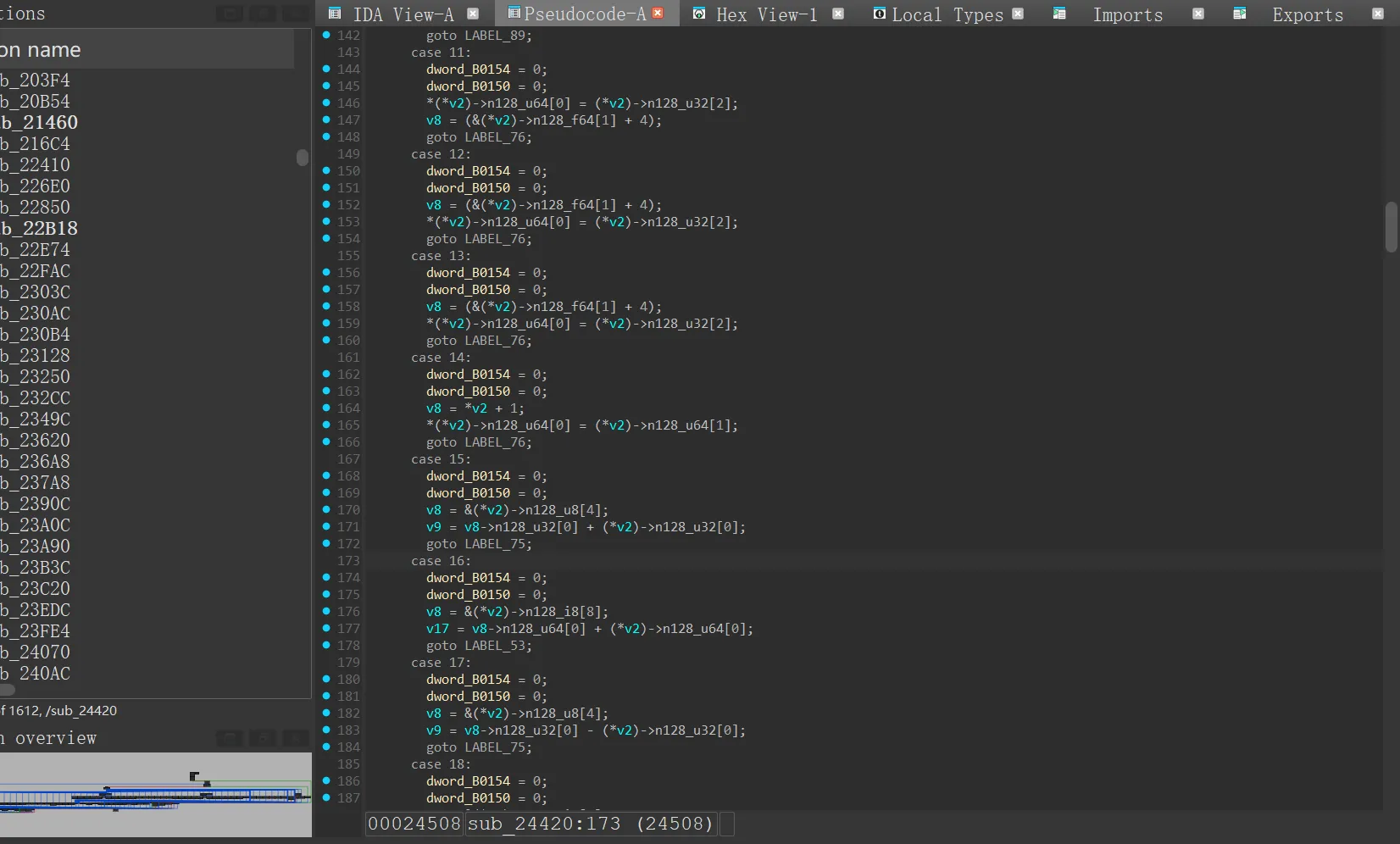Click the functions list horizontal scrollbar thumb
The width and height of the screenshot is (1400, 844).
coord(8,690)
